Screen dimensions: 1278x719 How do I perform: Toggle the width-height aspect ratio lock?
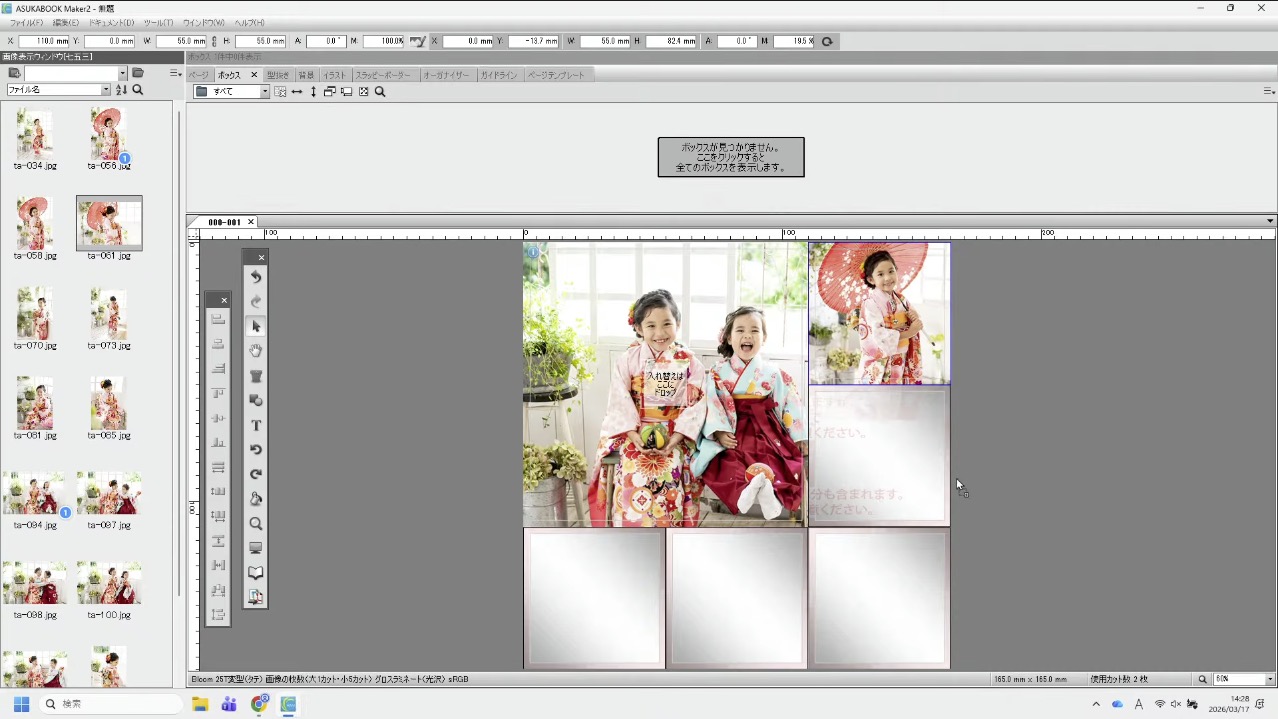click(214, 42)
